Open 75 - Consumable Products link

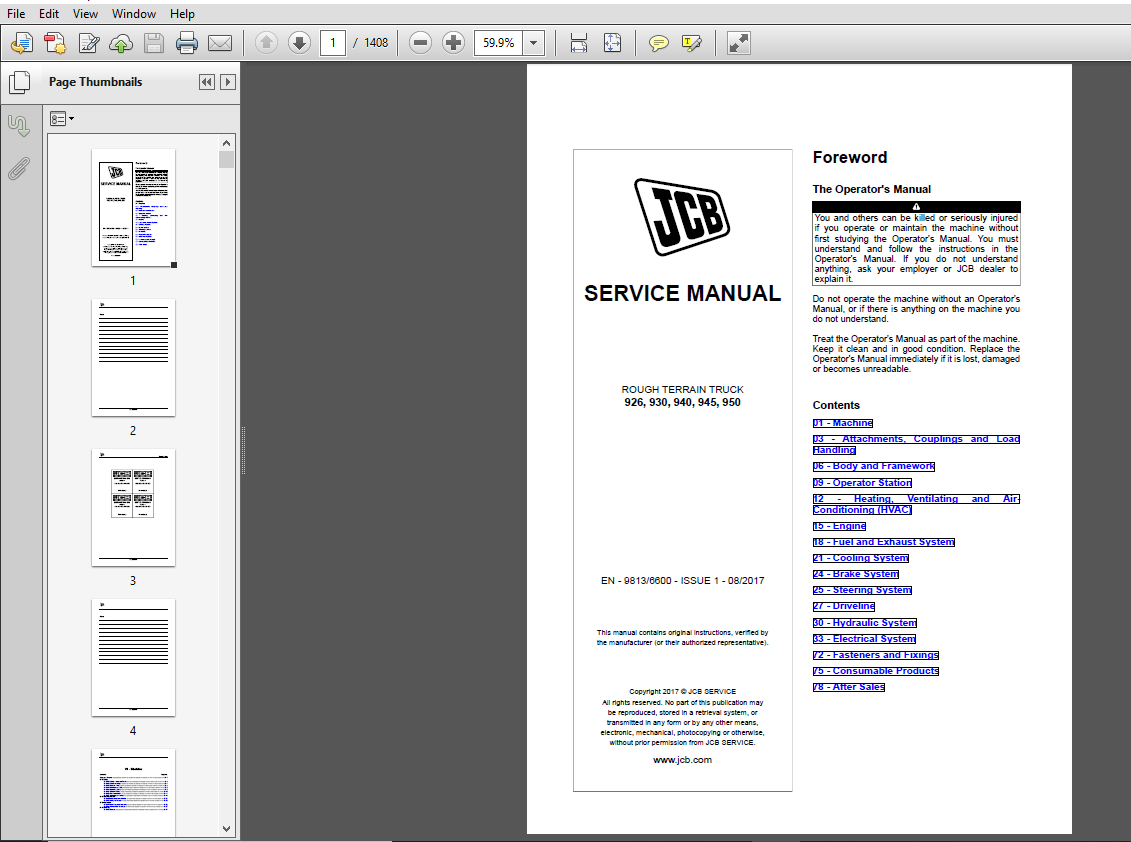(x=876, y=671)
